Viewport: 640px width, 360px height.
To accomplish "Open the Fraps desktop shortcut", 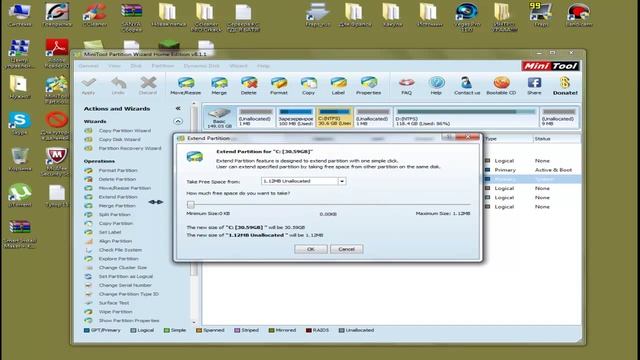I will (540, 15).
